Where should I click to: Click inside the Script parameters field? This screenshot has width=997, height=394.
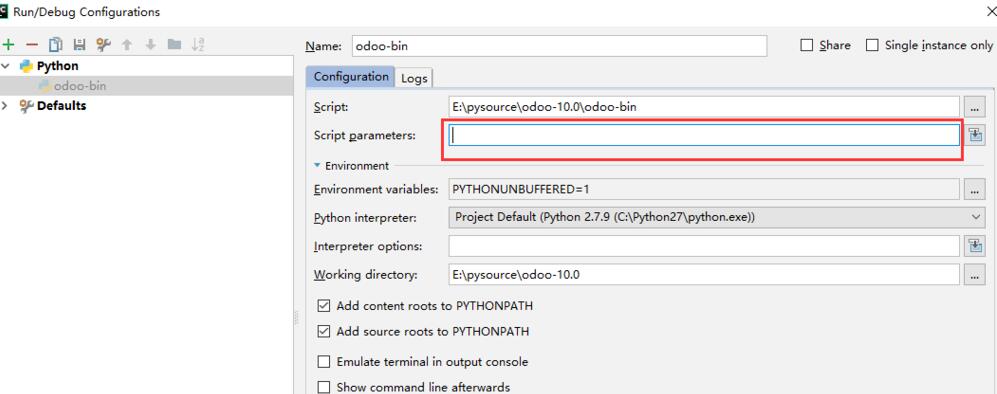pyautogui.click(x=705, y=135)
